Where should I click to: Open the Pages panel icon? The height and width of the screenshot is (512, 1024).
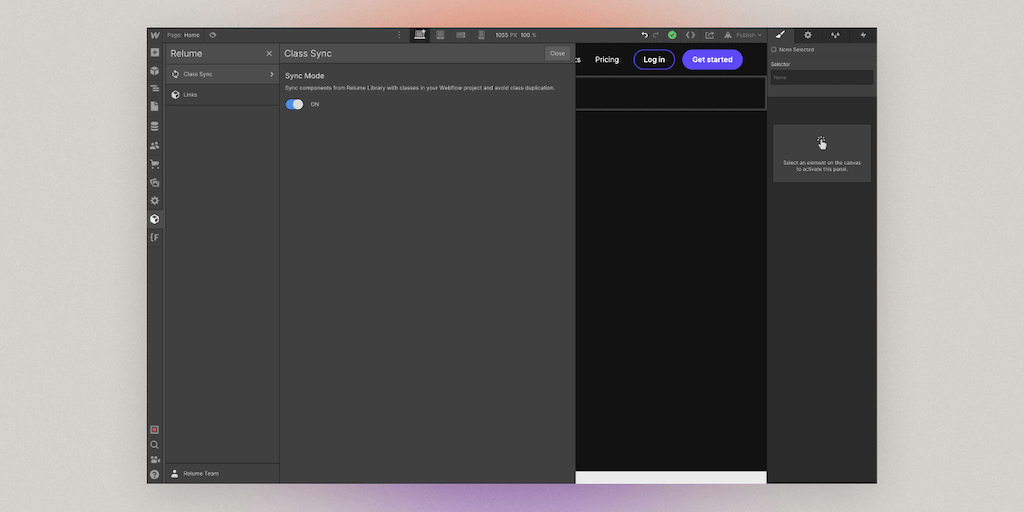click(x=155, y=106)
